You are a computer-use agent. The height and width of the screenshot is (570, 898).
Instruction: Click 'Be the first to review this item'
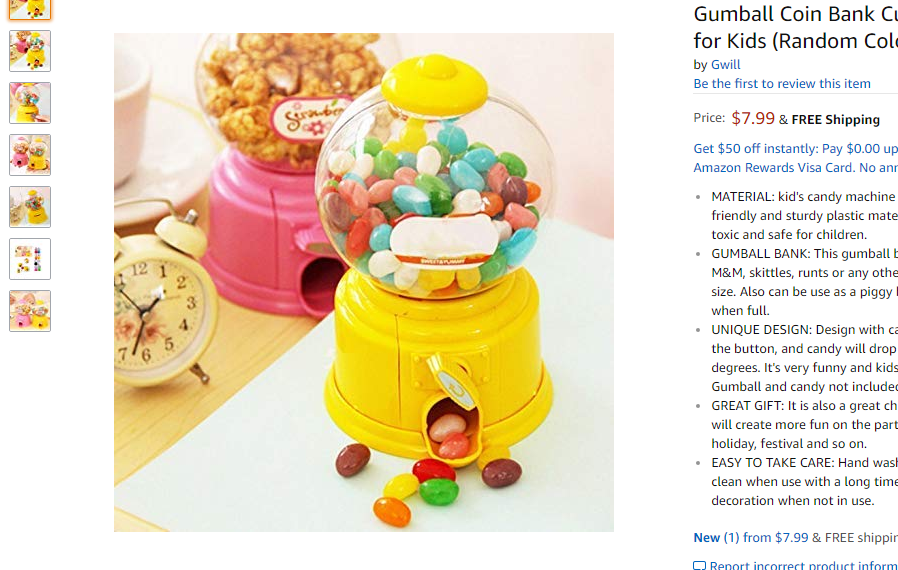(782, 84)
